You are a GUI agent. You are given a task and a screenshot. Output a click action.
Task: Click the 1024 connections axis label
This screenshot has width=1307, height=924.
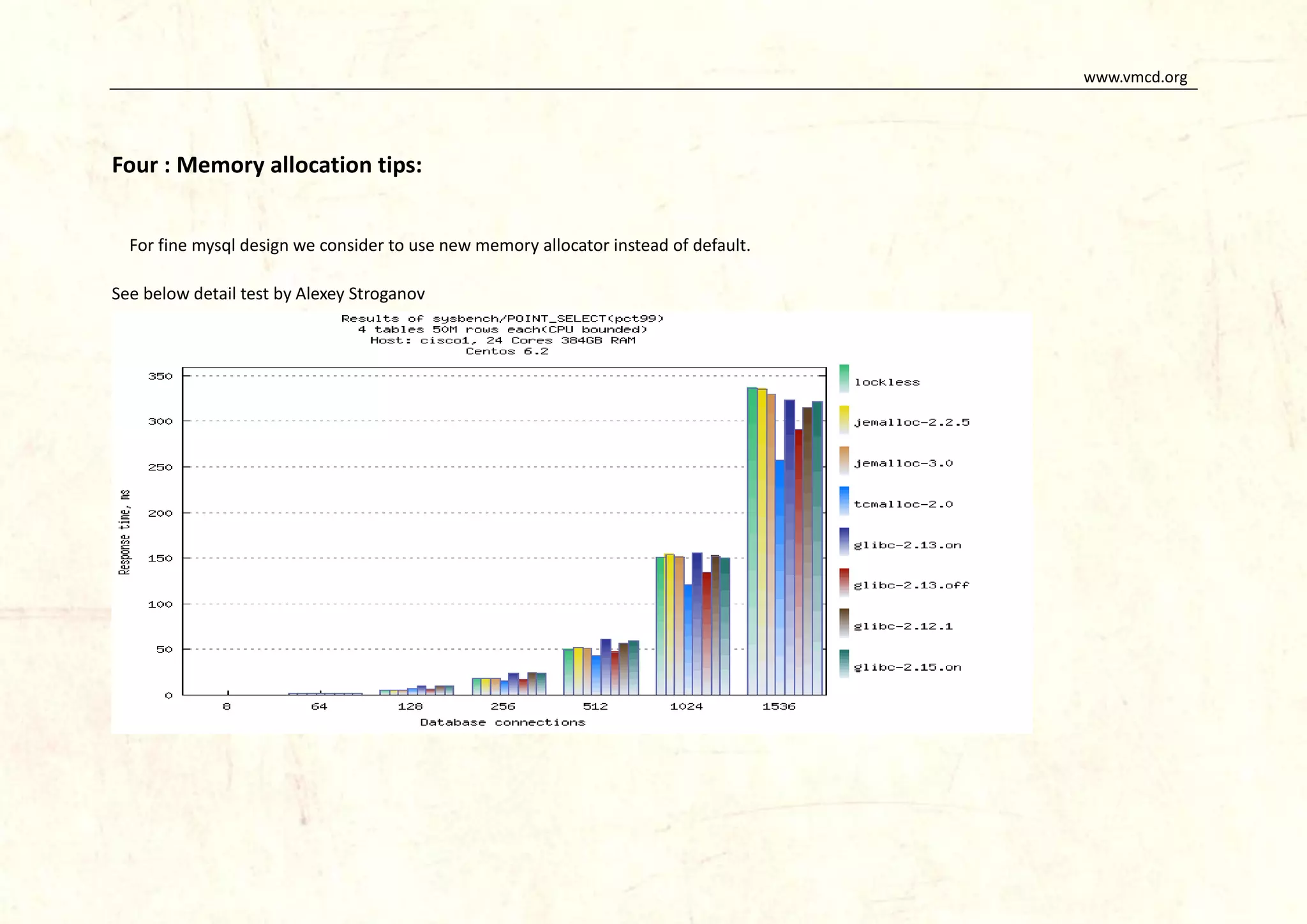coord(686,706)
